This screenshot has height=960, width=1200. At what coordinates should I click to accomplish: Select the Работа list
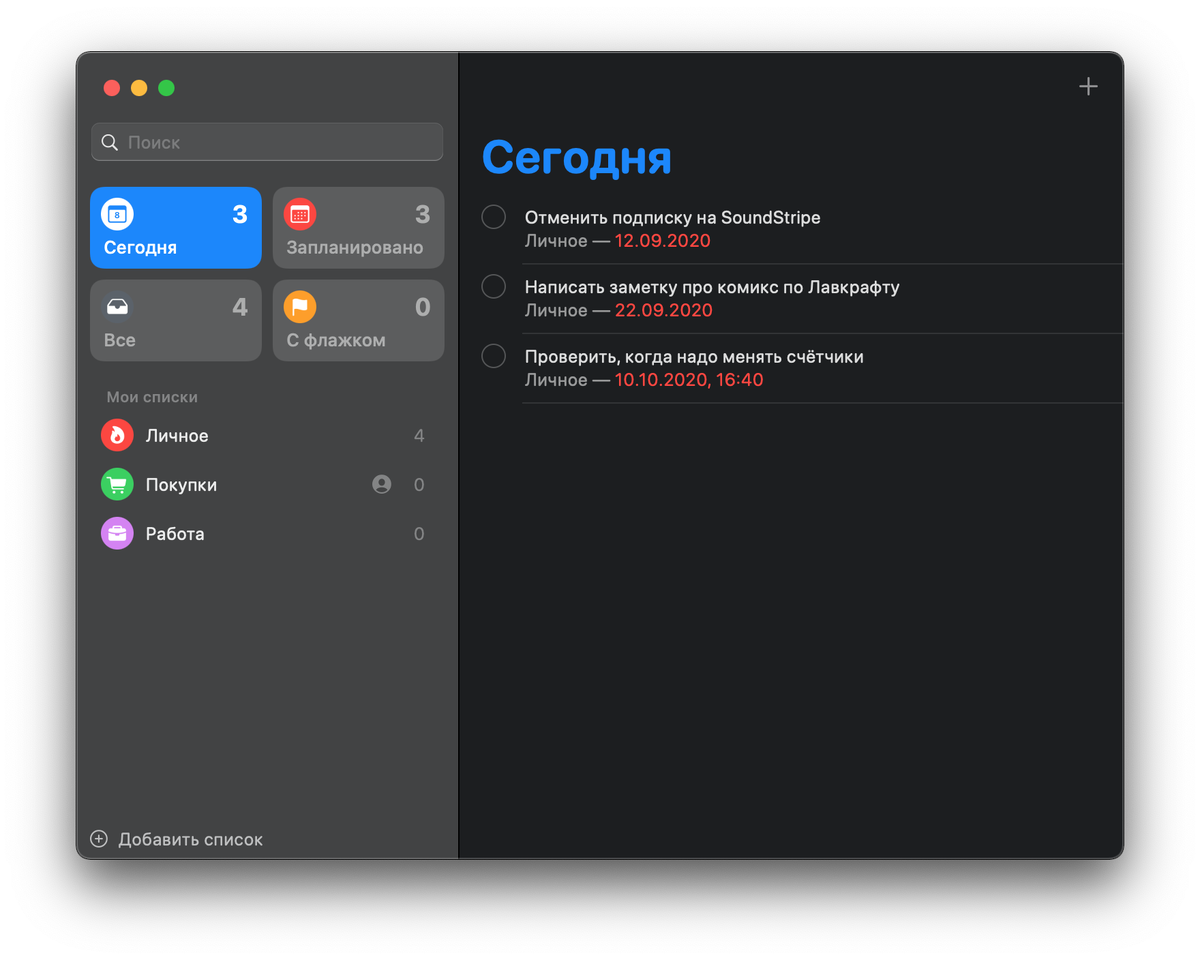click(267, 534)
